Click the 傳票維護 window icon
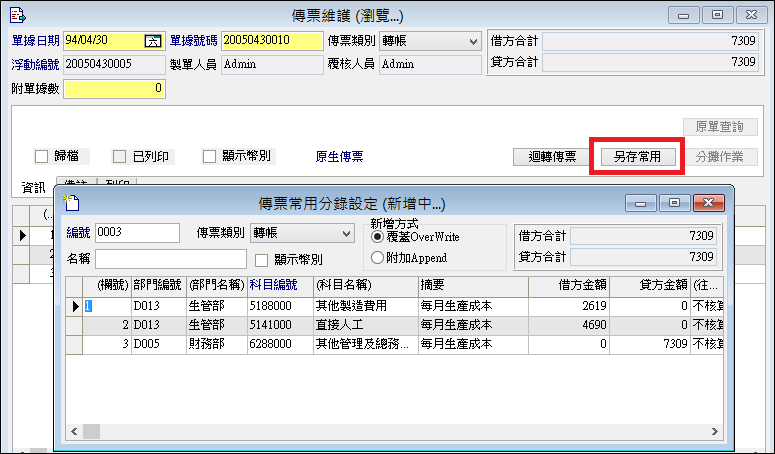Screen dimensions: 775x454 pyautogui.click(x=13, y=15)
